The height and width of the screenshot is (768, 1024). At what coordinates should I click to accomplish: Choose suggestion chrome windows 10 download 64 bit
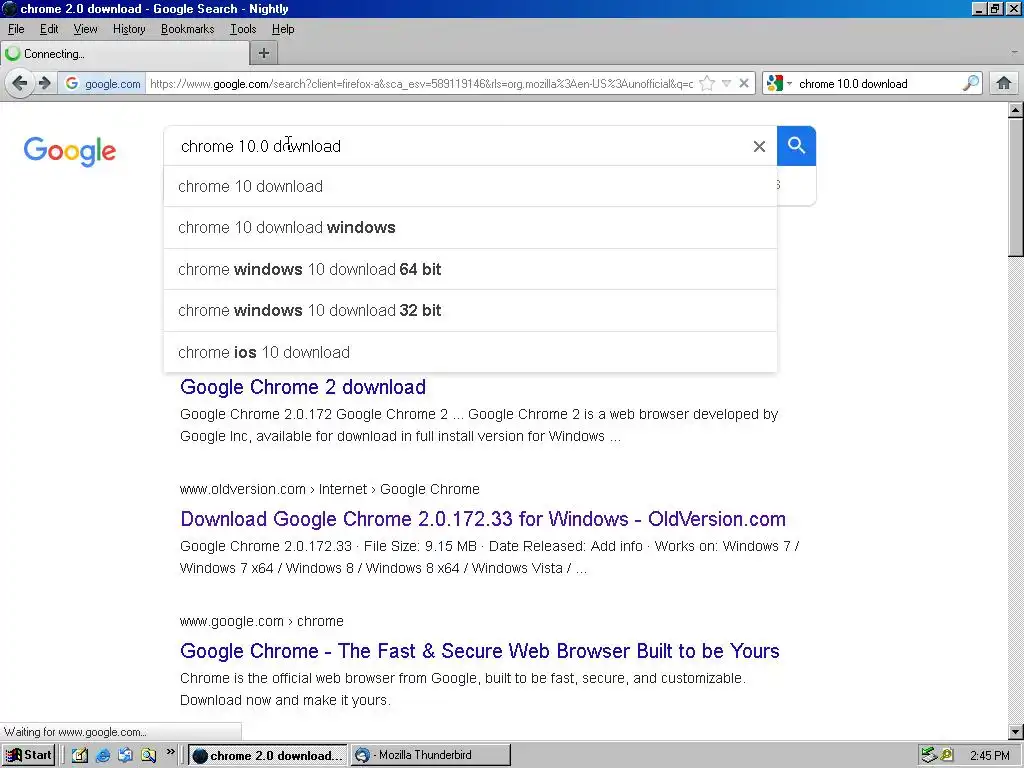pyautogui.click(x=470, y=269)
